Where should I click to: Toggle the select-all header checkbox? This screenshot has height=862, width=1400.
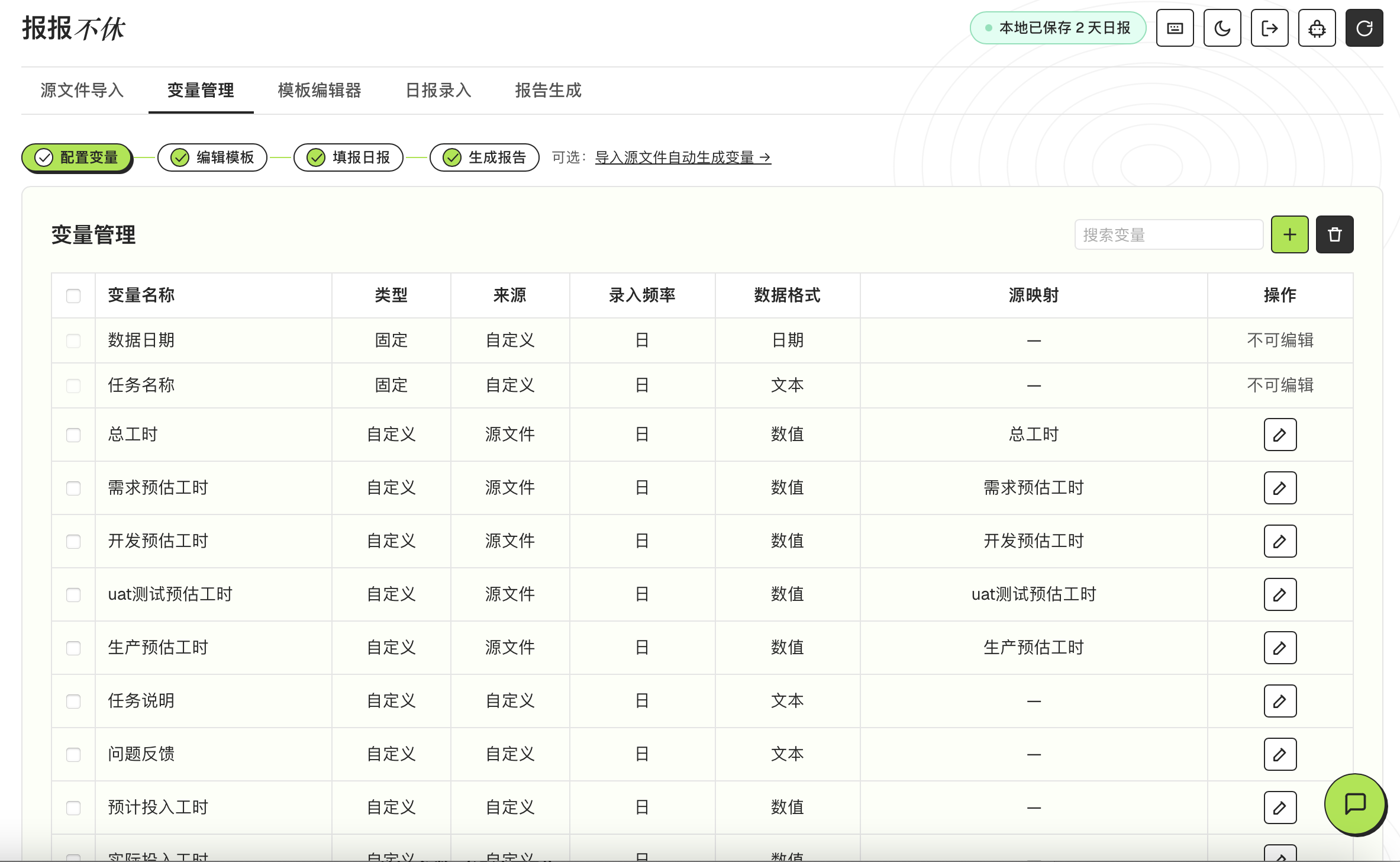pyautogui.click(x=73, y=295)
